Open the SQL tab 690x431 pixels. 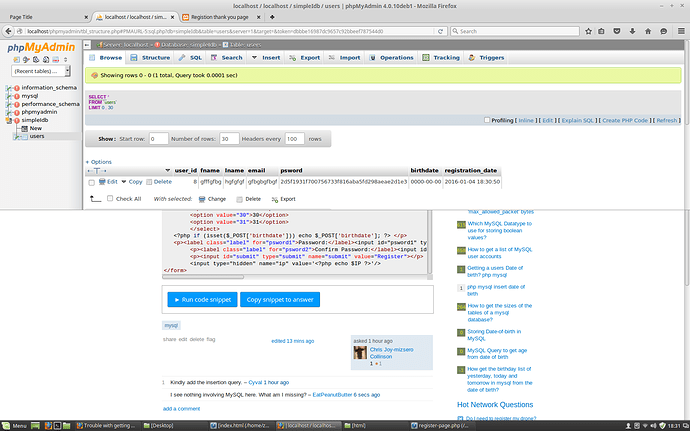click(x=191, y=58)
